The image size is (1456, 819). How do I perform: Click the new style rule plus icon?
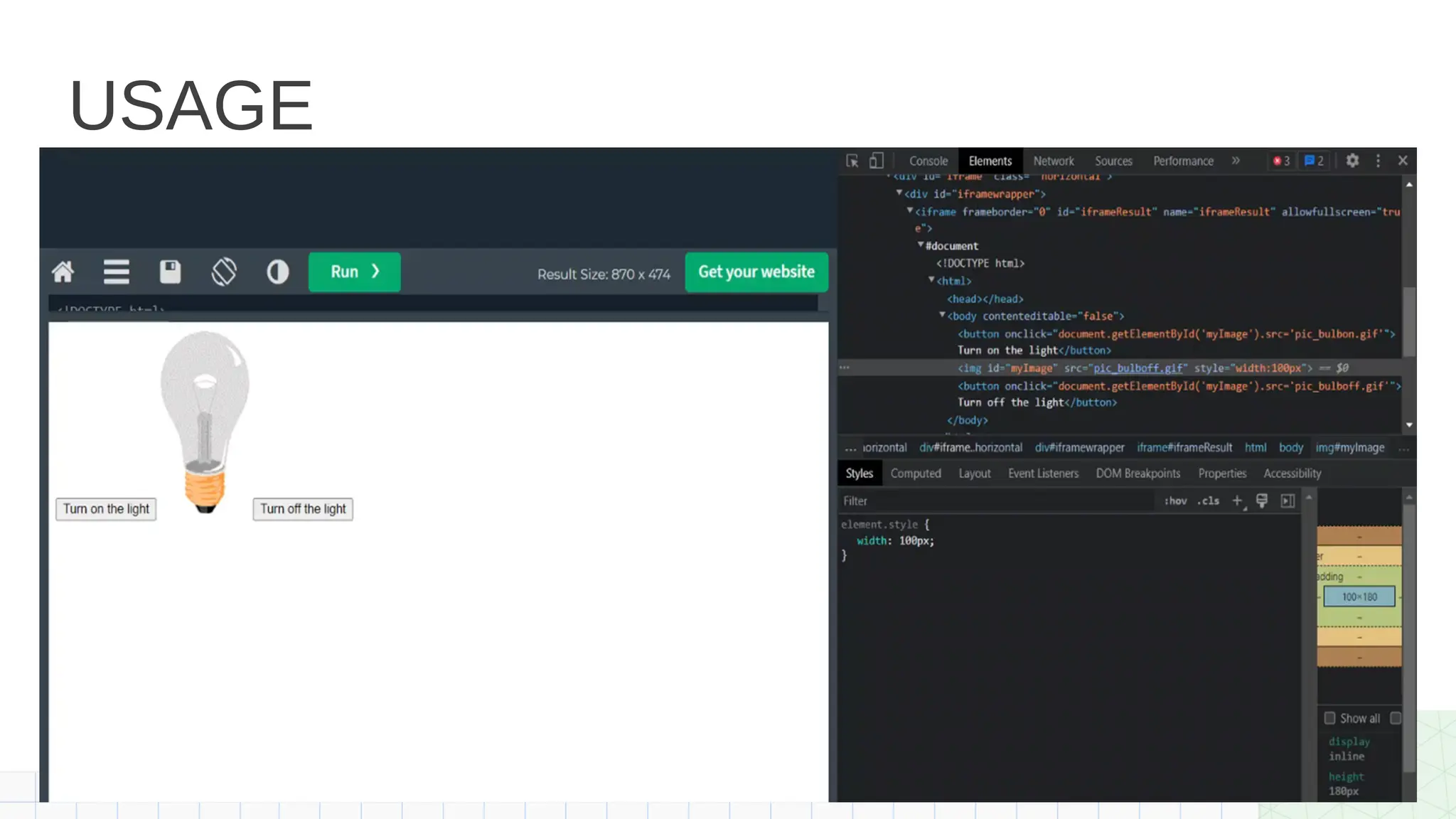coord(1237,500)
